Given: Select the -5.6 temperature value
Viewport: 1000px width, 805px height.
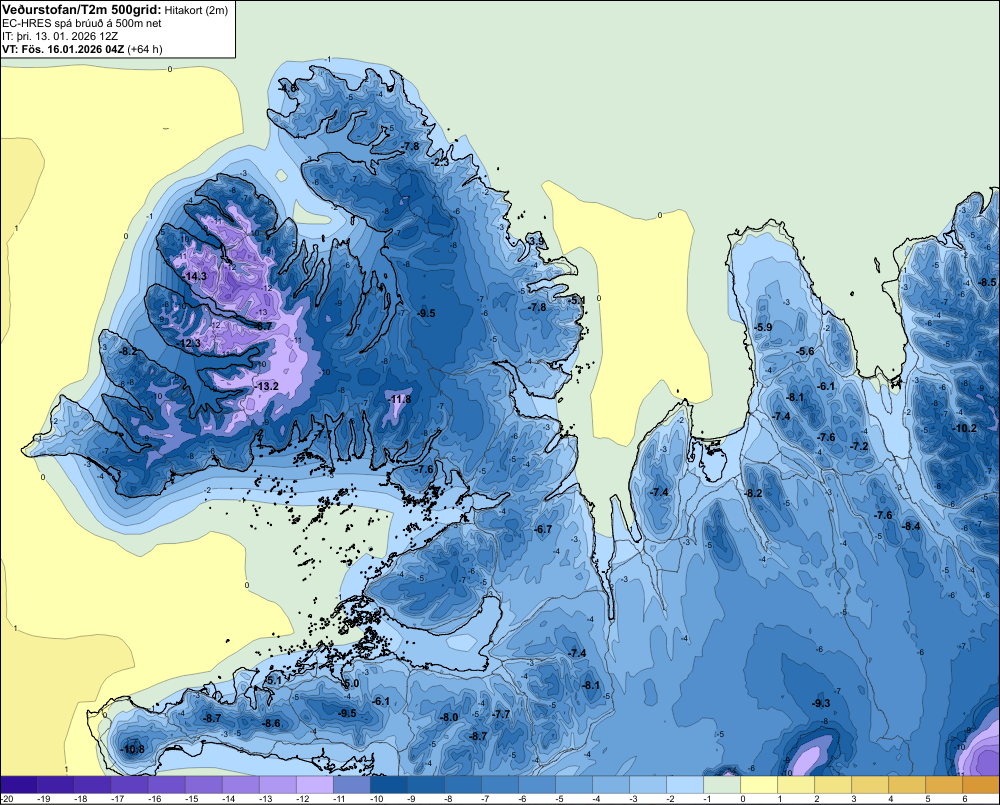Looking at the screenshot, I should pyautogui.click(x=806, y=351).
